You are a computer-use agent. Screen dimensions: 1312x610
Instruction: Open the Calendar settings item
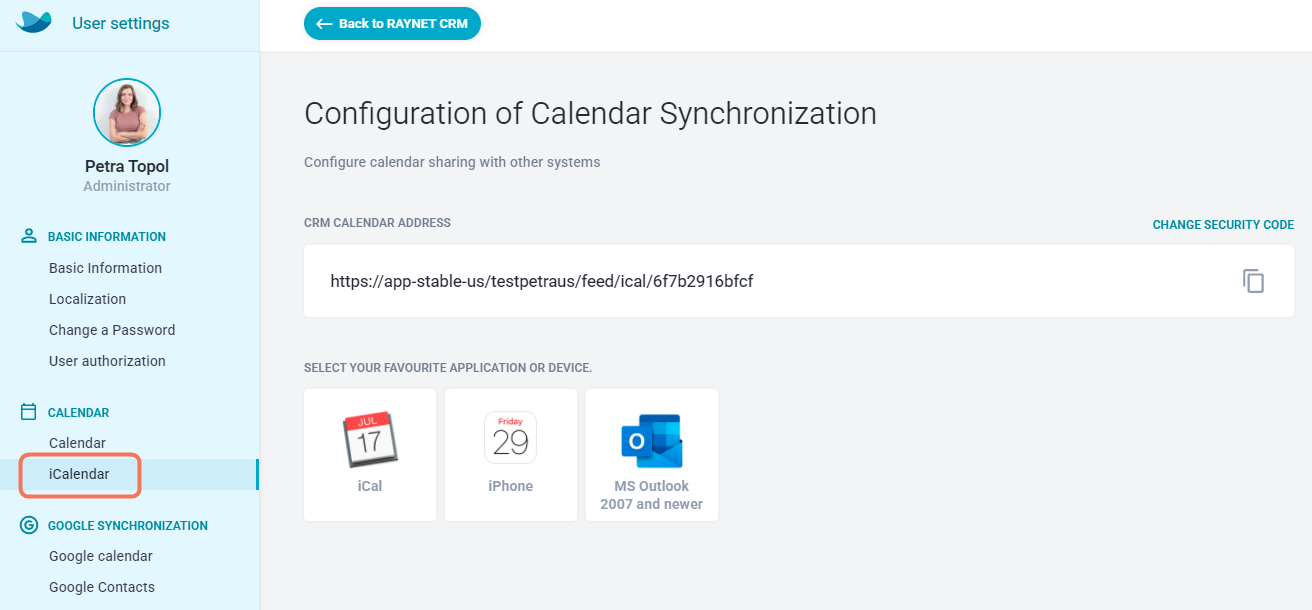pyautogui.click(x=77, y=443)
